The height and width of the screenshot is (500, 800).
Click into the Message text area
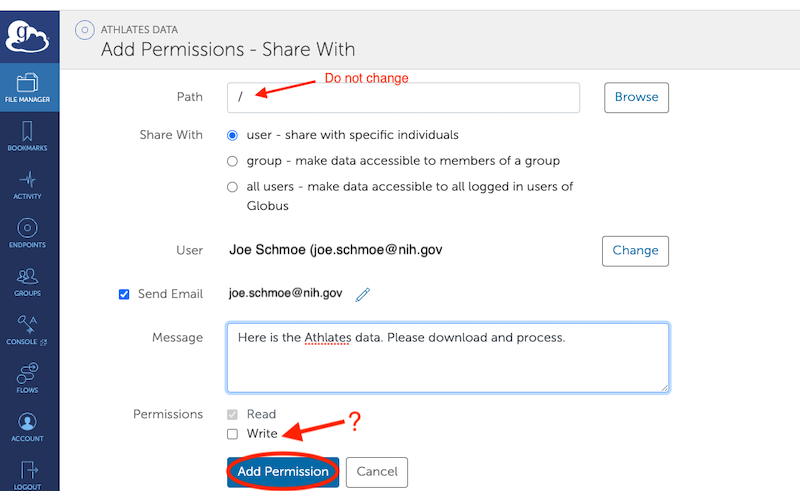point(447,357)
